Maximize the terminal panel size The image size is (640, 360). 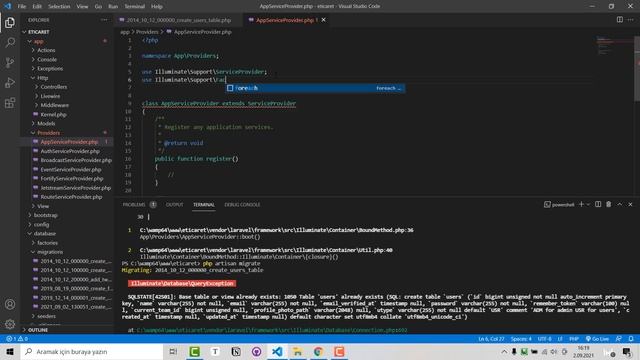click(620, 204)
